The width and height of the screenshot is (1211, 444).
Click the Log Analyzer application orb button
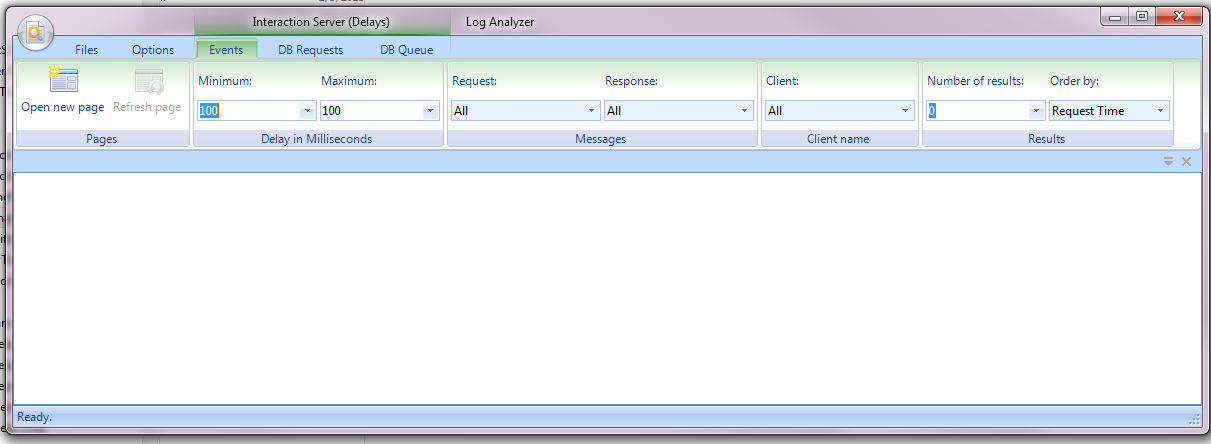(x=35, y=33)
